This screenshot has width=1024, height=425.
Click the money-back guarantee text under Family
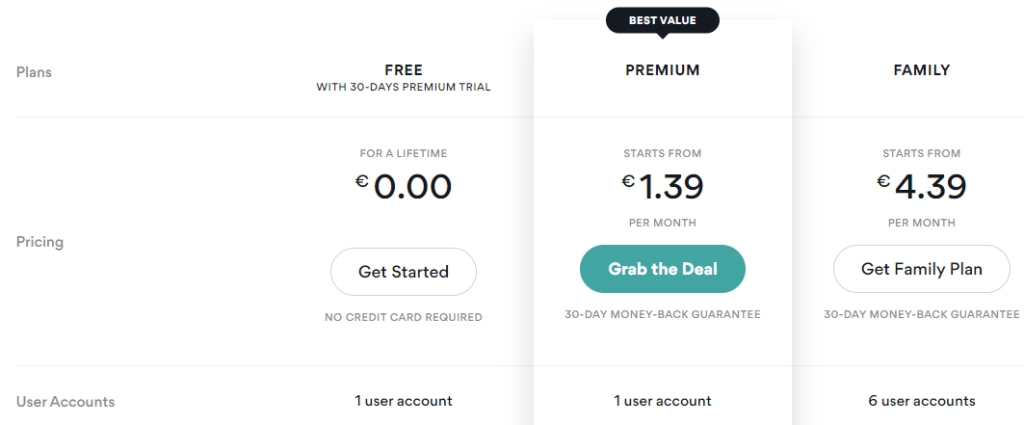click(x=921, y=314)
